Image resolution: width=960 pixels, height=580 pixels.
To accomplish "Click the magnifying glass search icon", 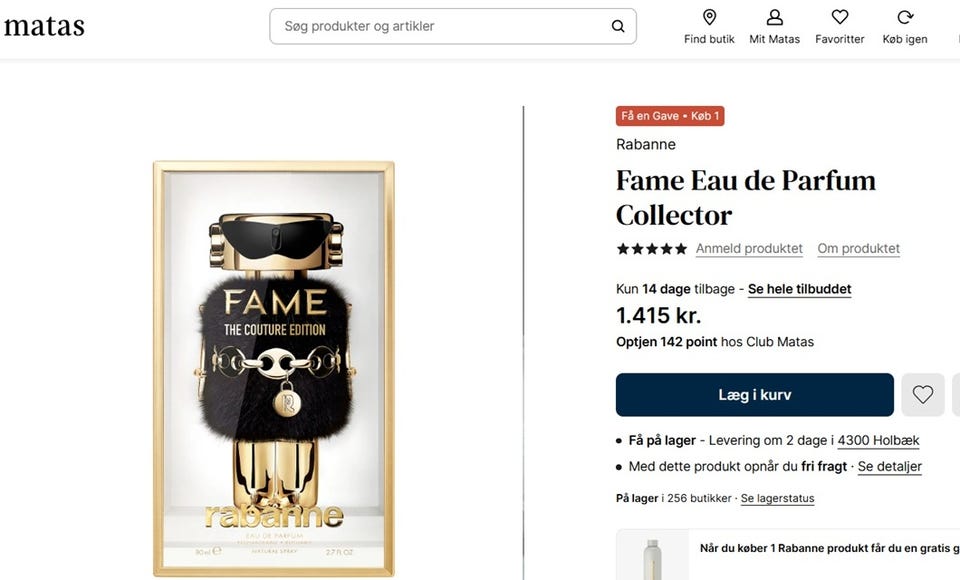I will click(x=618, y=26).
